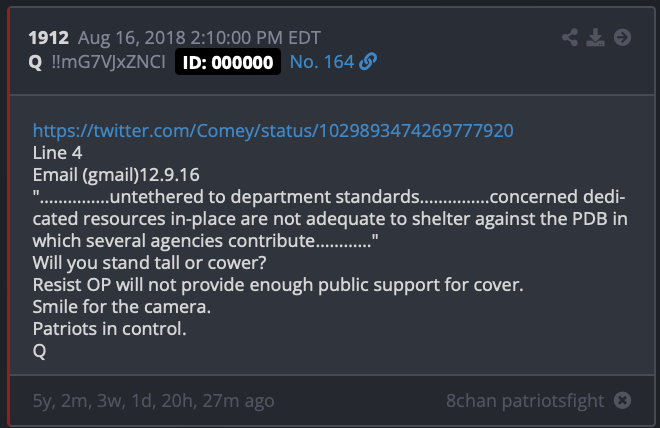
Task: Click the ID: 000000 badge
Action: click(x=228, y=62)
